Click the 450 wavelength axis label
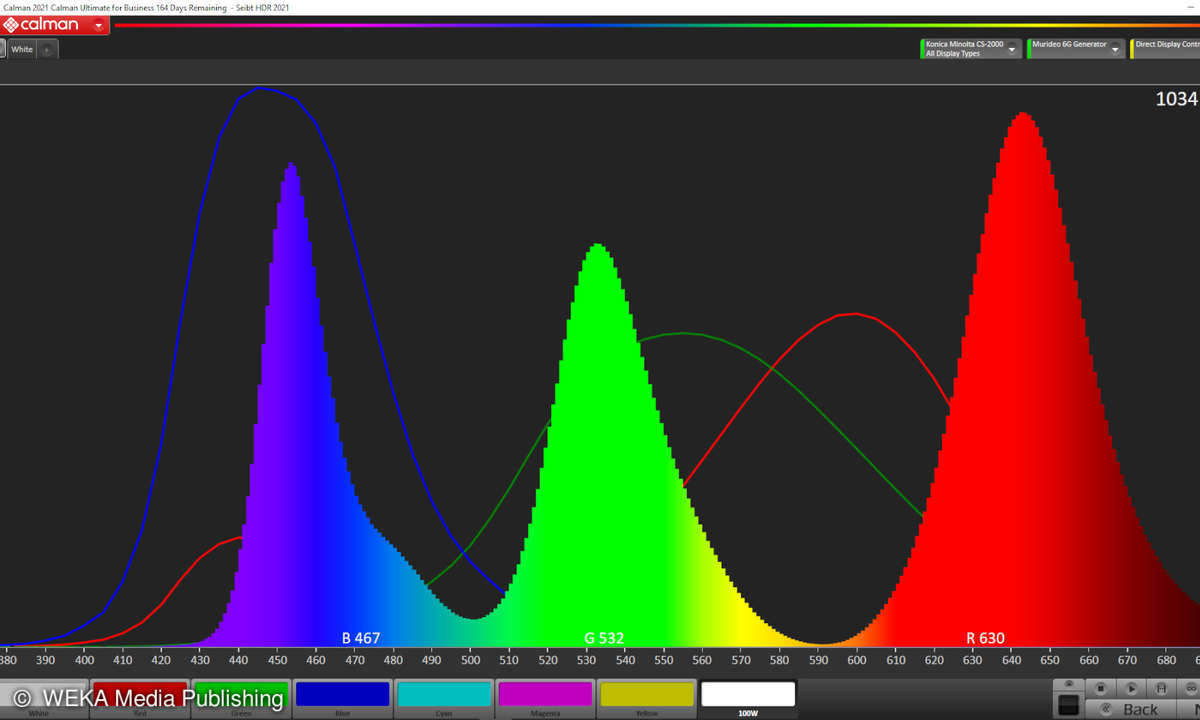Image resolution: width=1200 pixels, height=720 pixels. coord(277,659)
